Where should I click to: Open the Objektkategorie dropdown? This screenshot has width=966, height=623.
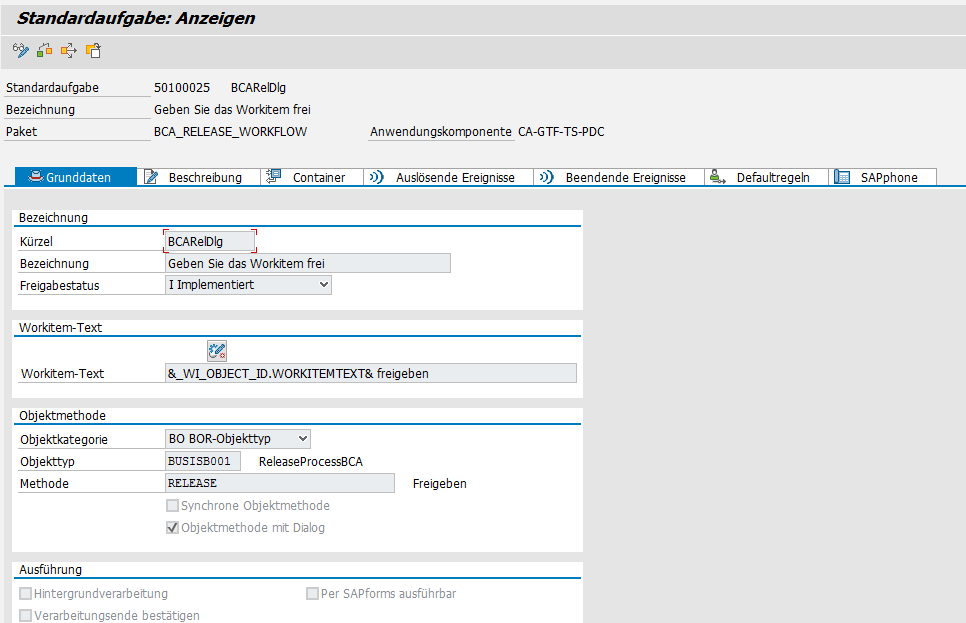tap(302, 439)
